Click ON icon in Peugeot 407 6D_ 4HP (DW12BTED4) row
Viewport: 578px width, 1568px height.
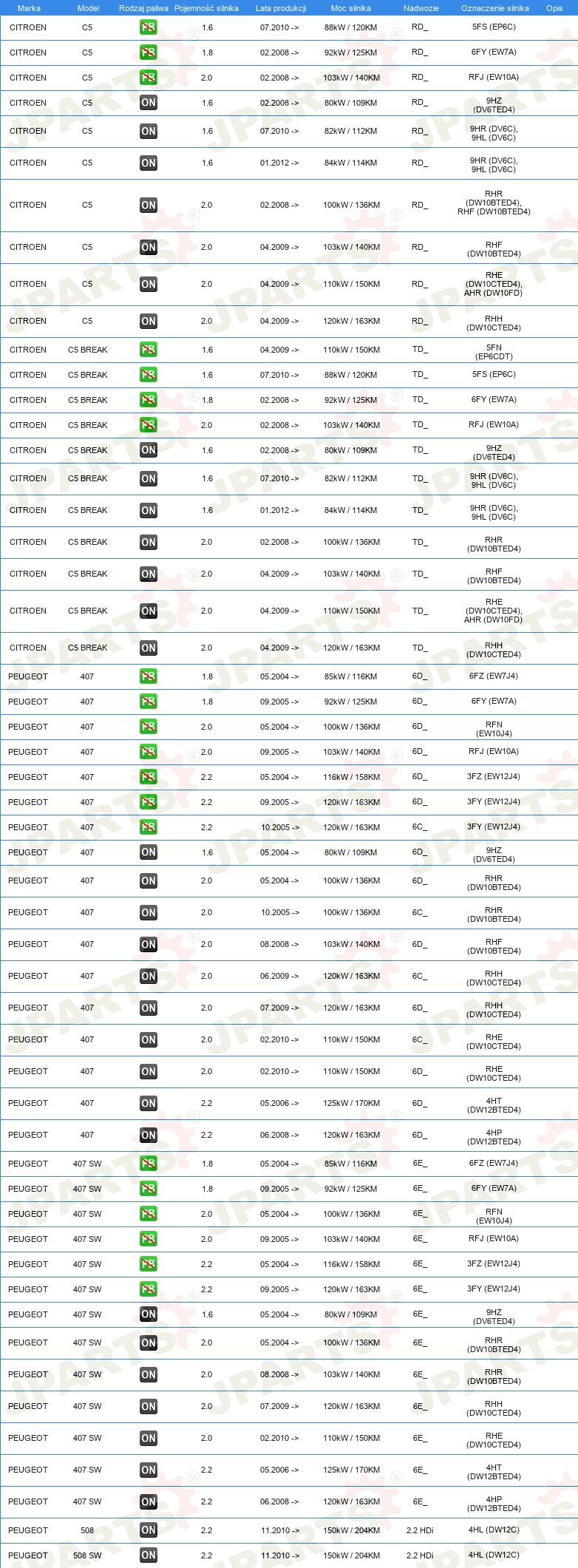click(x=148, y=1135)
